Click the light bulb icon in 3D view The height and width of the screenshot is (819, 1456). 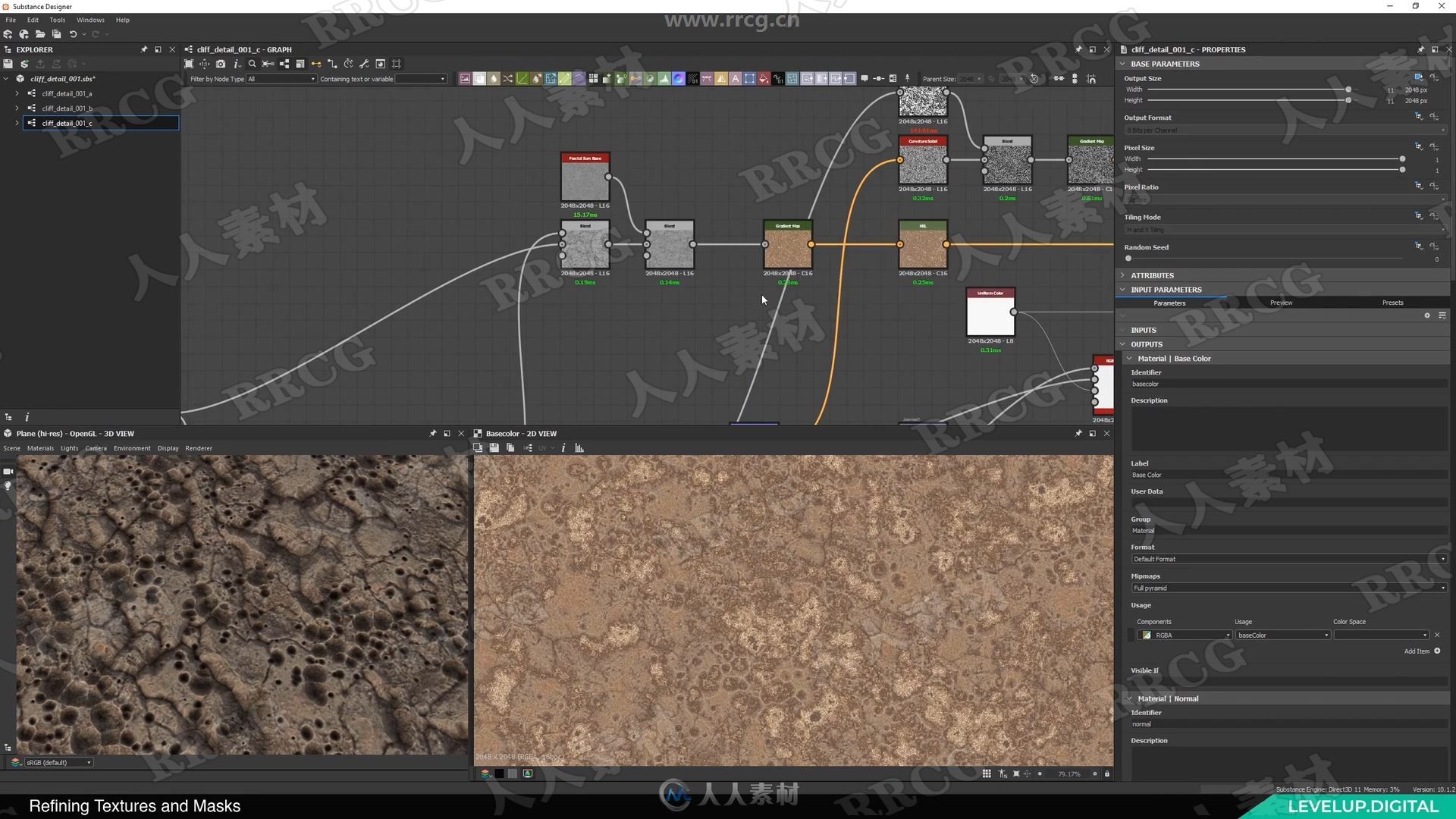pos(8,486)
